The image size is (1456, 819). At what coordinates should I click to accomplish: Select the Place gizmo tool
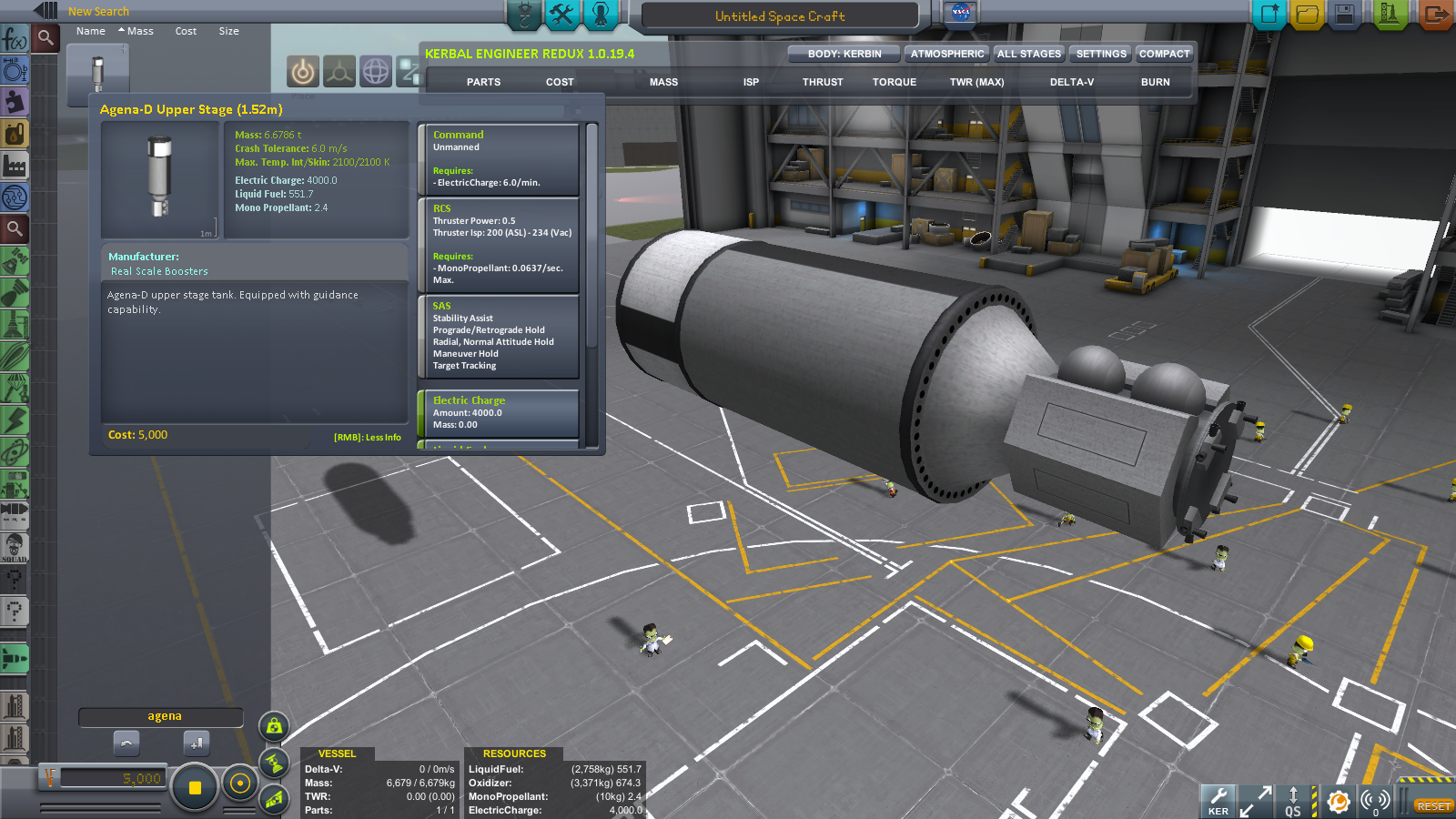pyautogui.click(x=303, y=71)
